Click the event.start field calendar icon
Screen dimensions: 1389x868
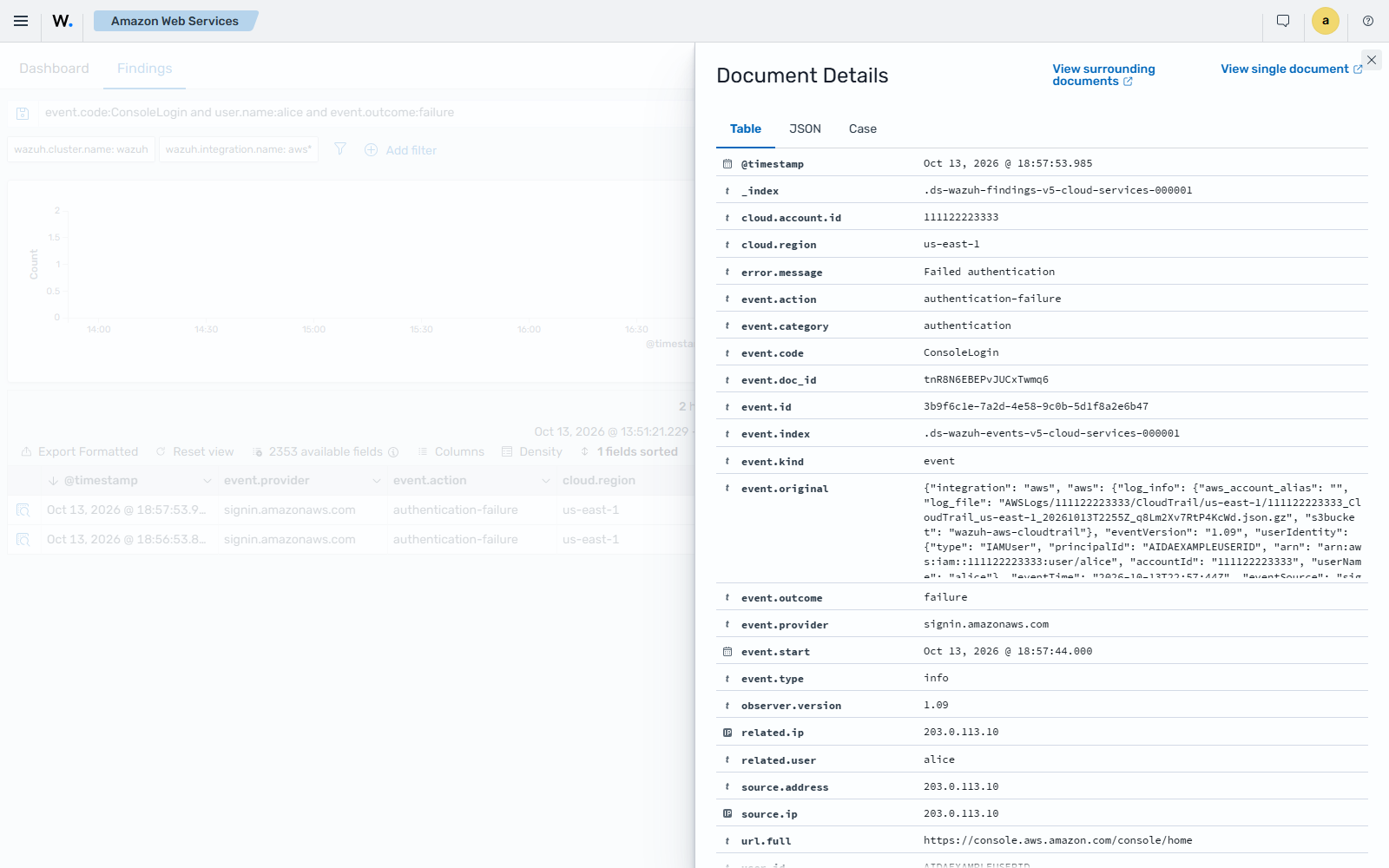click(727, 652)
